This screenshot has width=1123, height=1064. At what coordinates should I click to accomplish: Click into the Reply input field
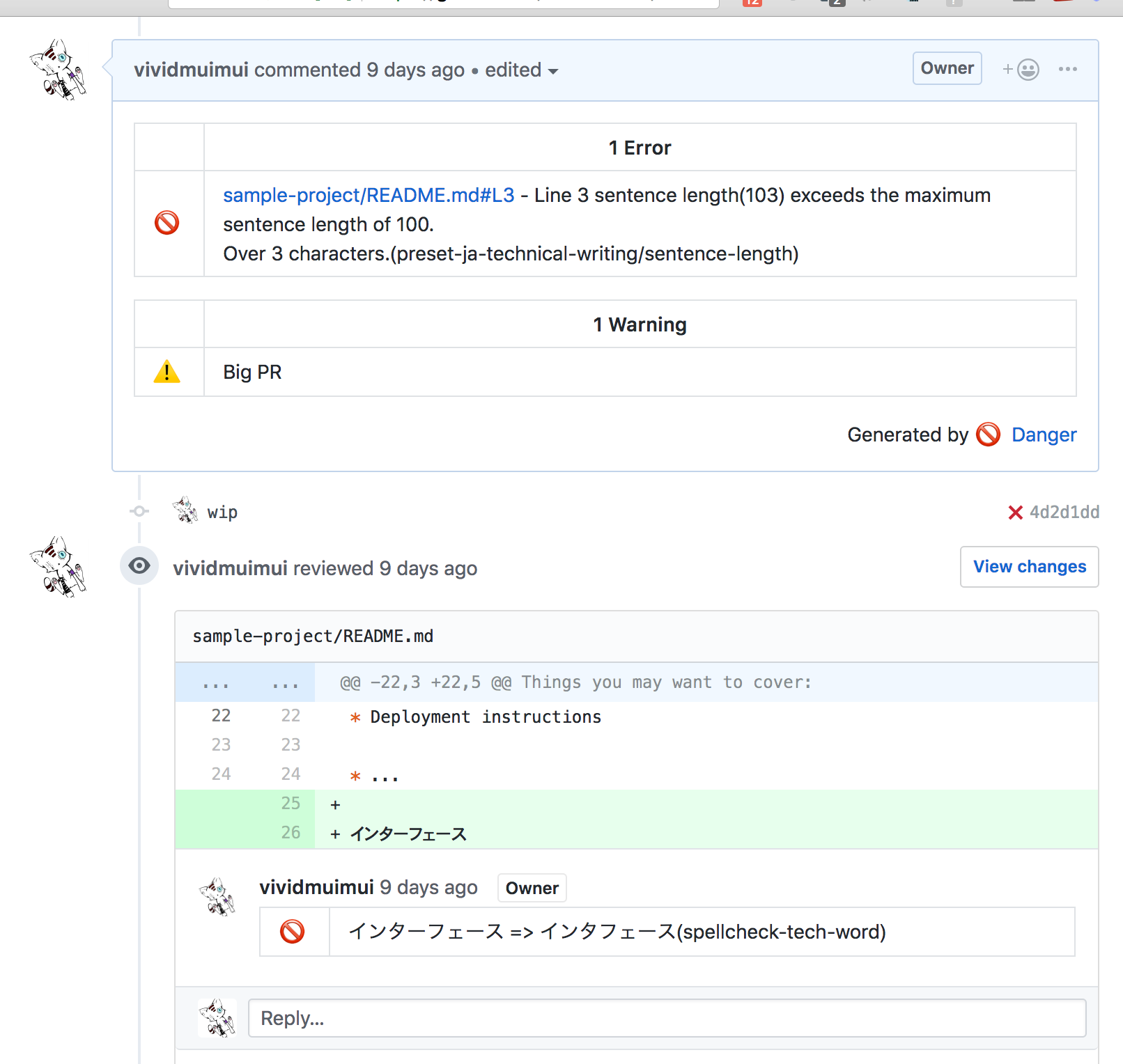coord(667,1018)
